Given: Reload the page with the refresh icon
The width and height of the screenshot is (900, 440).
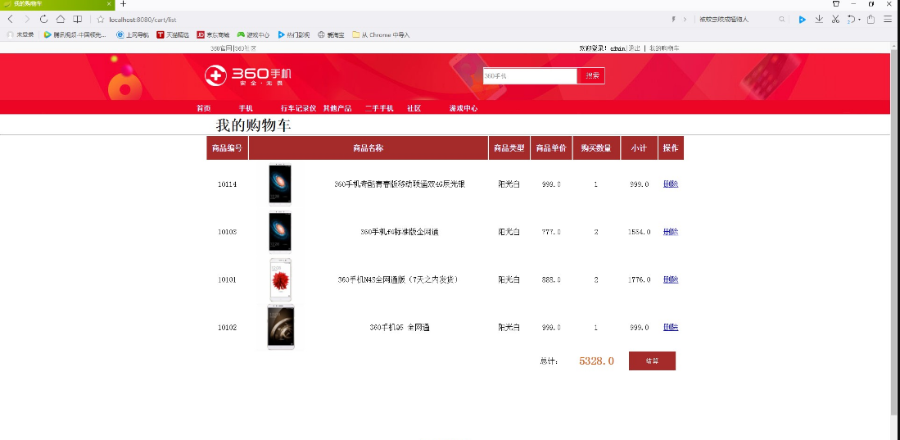Looking at the screenshot, I should click(x=44, y=19).
